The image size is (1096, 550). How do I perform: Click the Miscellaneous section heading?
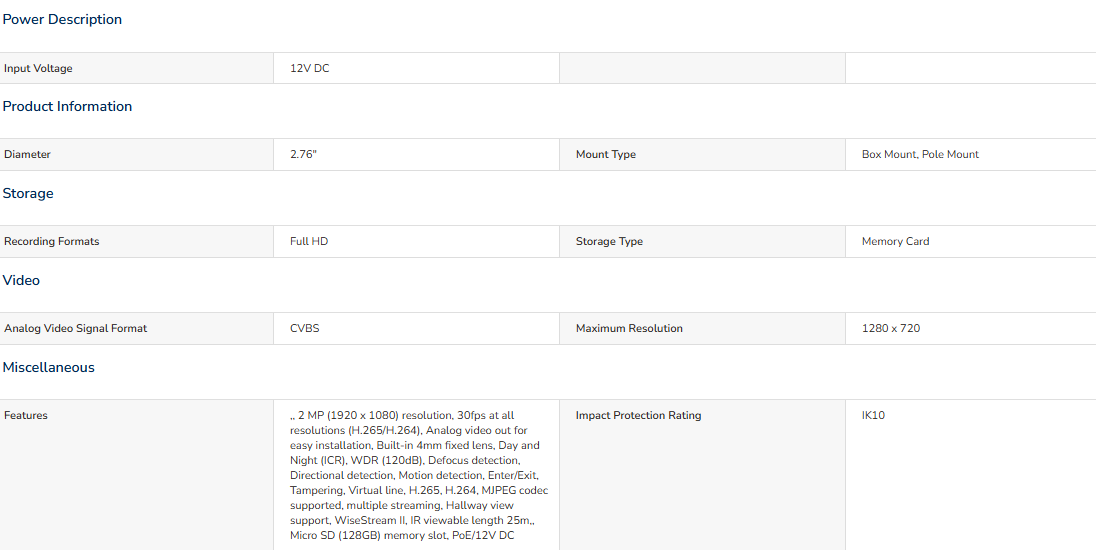(49, 368)
